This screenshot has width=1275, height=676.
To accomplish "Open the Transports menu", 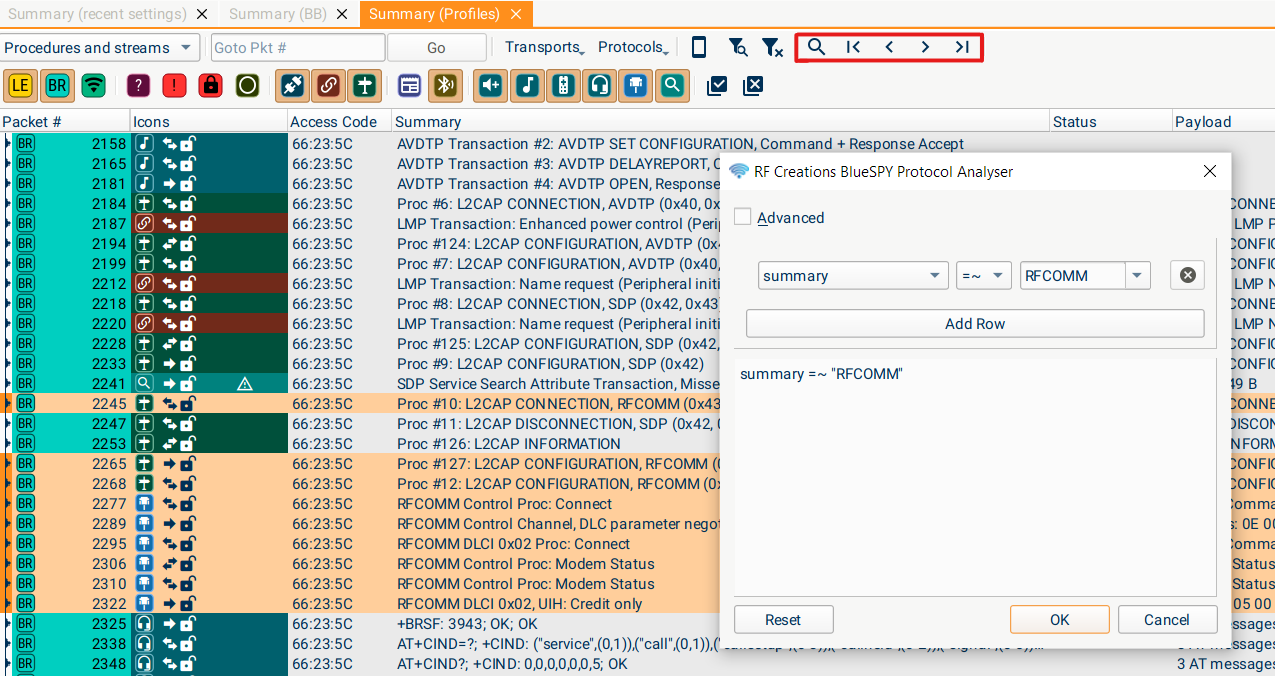I will click(544, 47).
